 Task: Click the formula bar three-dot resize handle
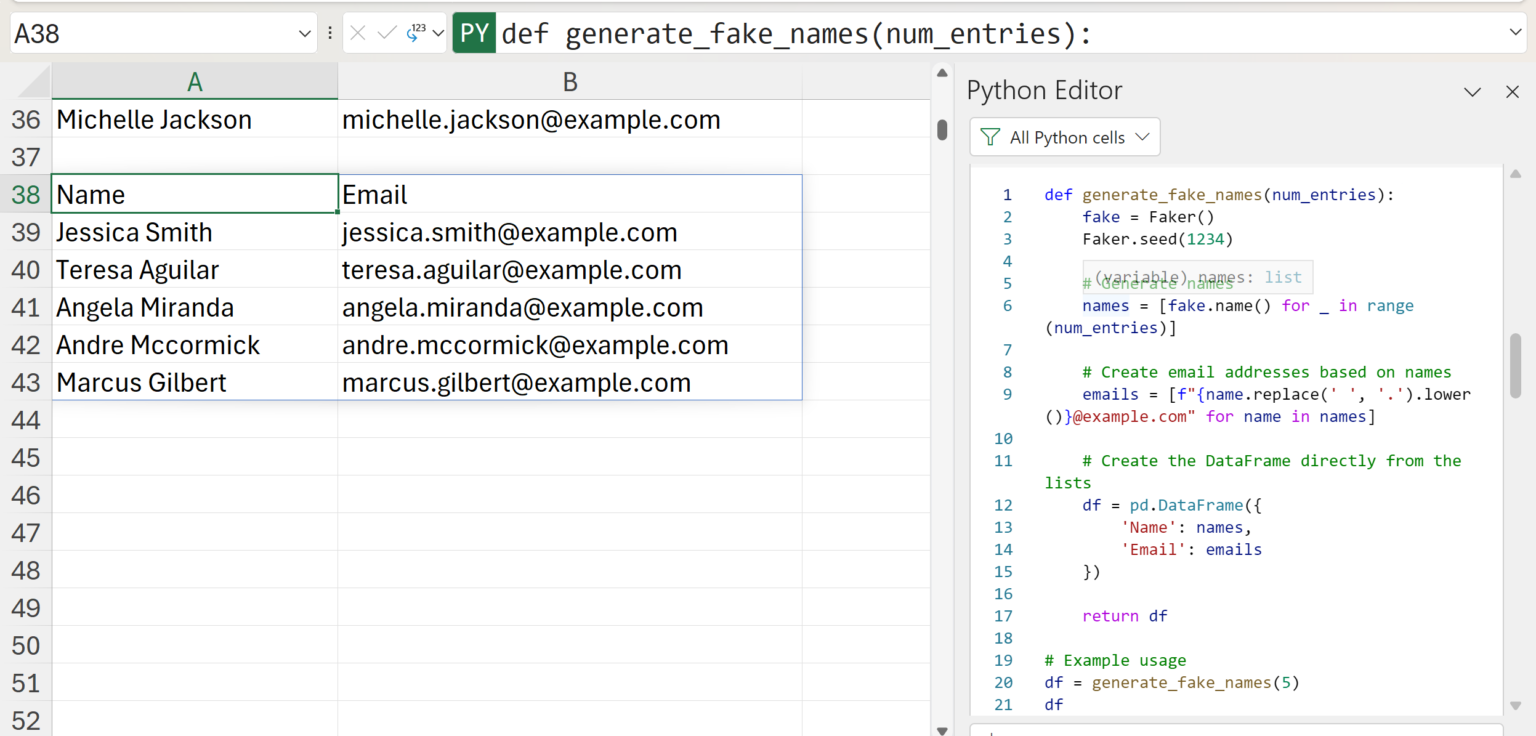click(x=330, y=34)
